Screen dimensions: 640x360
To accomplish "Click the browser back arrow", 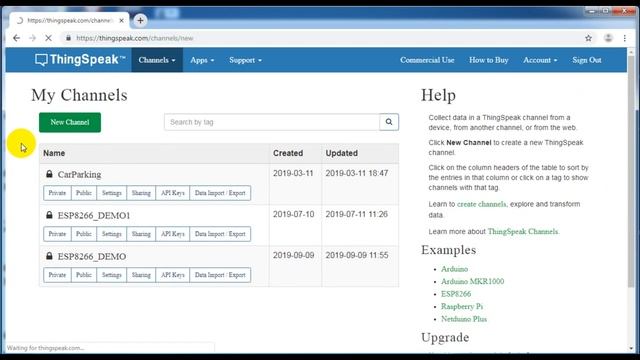I will (x=16, y=38).
